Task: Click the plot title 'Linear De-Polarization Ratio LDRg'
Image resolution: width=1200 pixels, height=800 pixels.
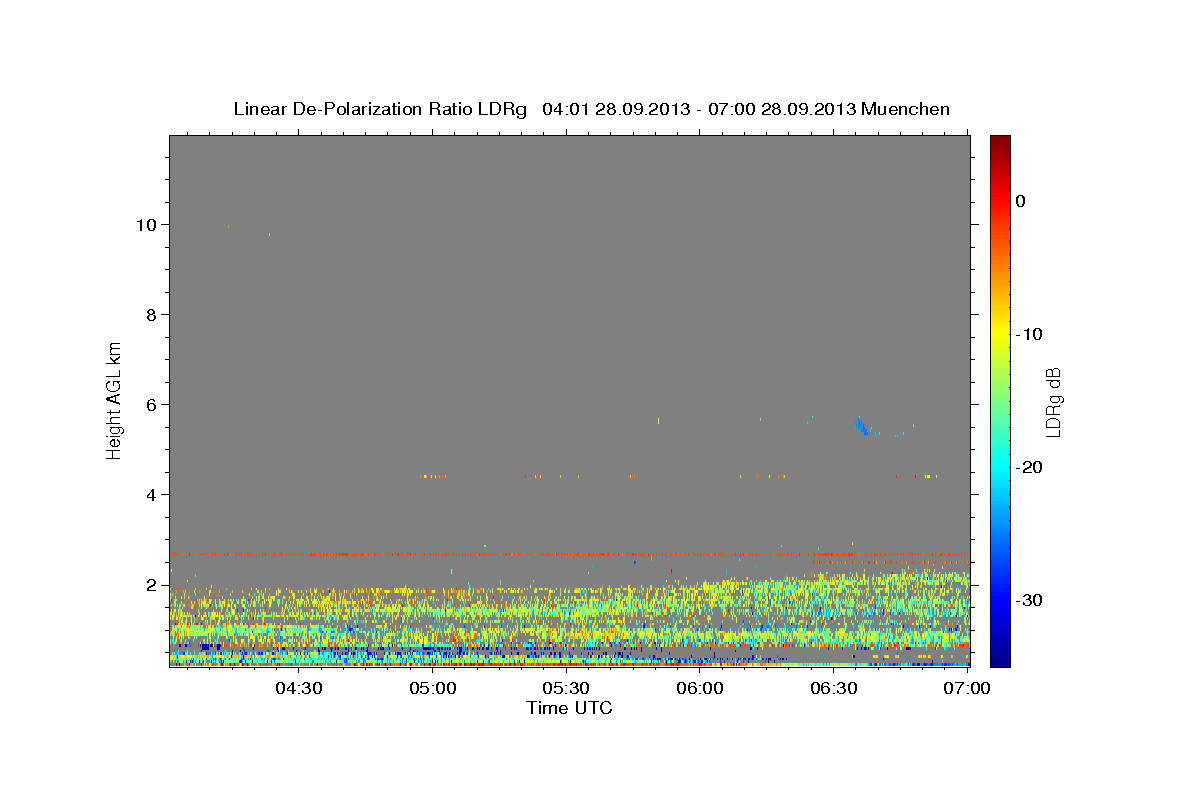Action: [x=380, y=109]
